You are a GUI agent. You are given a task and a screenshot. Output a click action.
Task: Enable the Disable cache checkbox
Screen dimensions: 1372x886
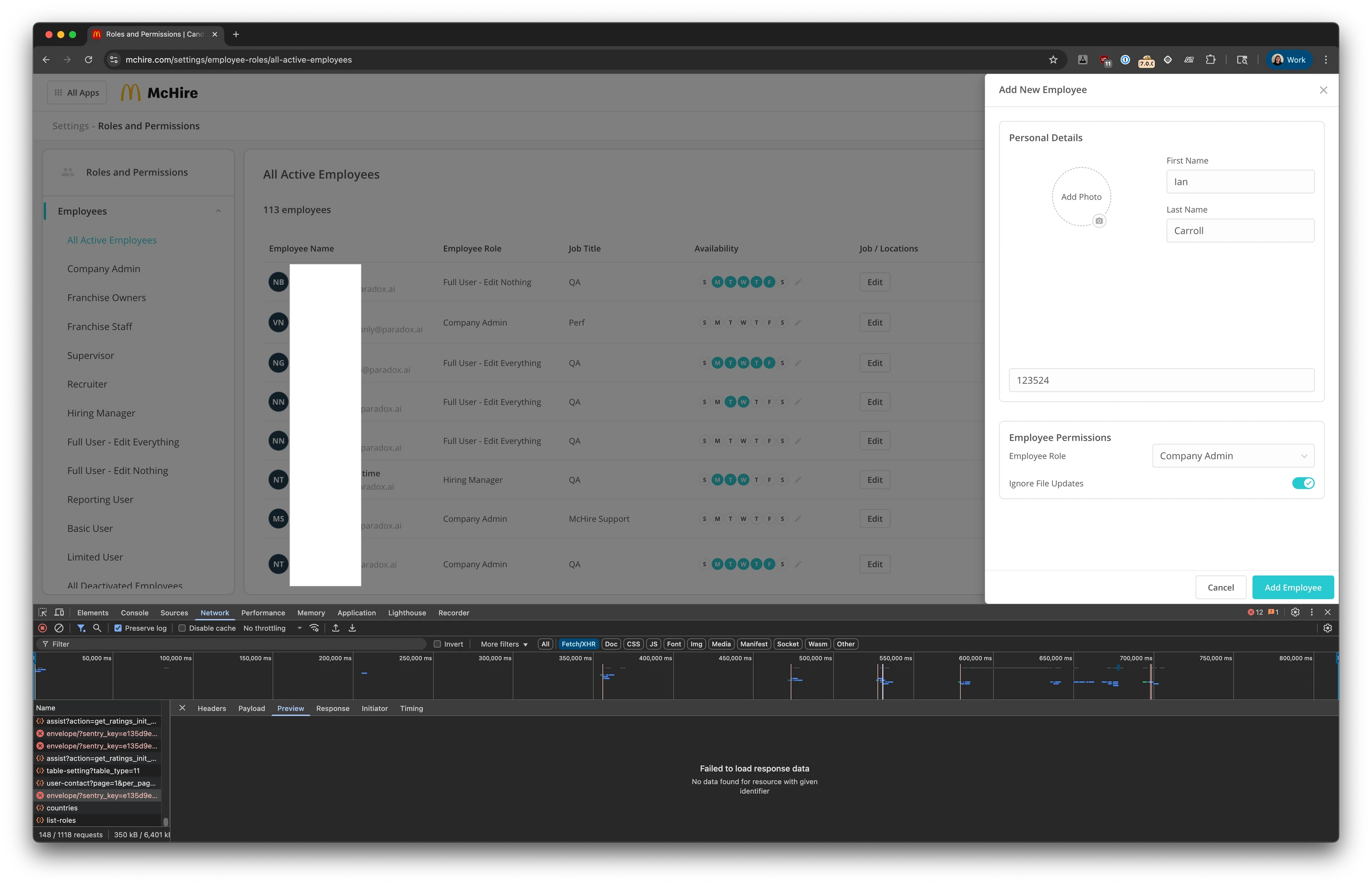pos(182,628)
